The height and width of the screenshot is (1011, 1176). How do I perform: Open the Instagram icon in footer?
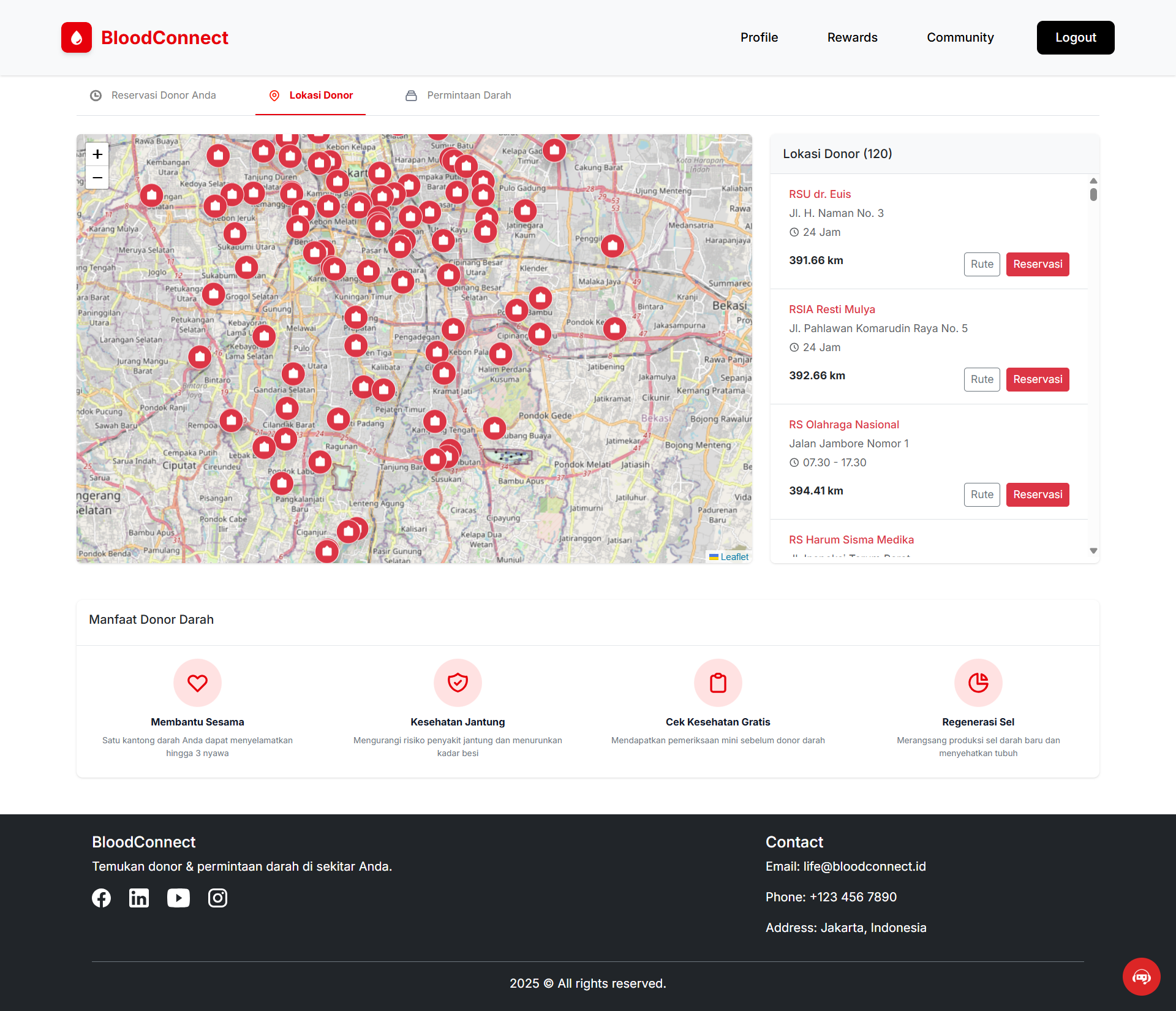217,898
